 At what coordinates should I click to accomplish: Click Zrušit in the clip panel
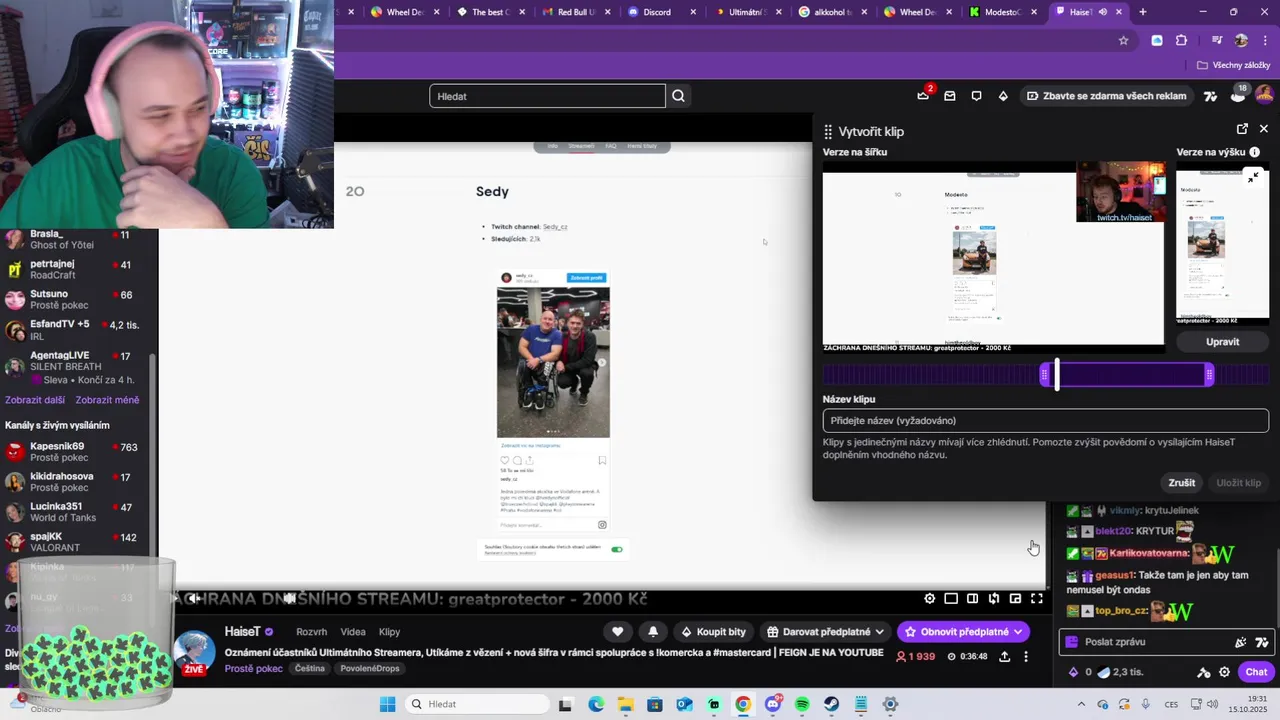(1182, 483)
